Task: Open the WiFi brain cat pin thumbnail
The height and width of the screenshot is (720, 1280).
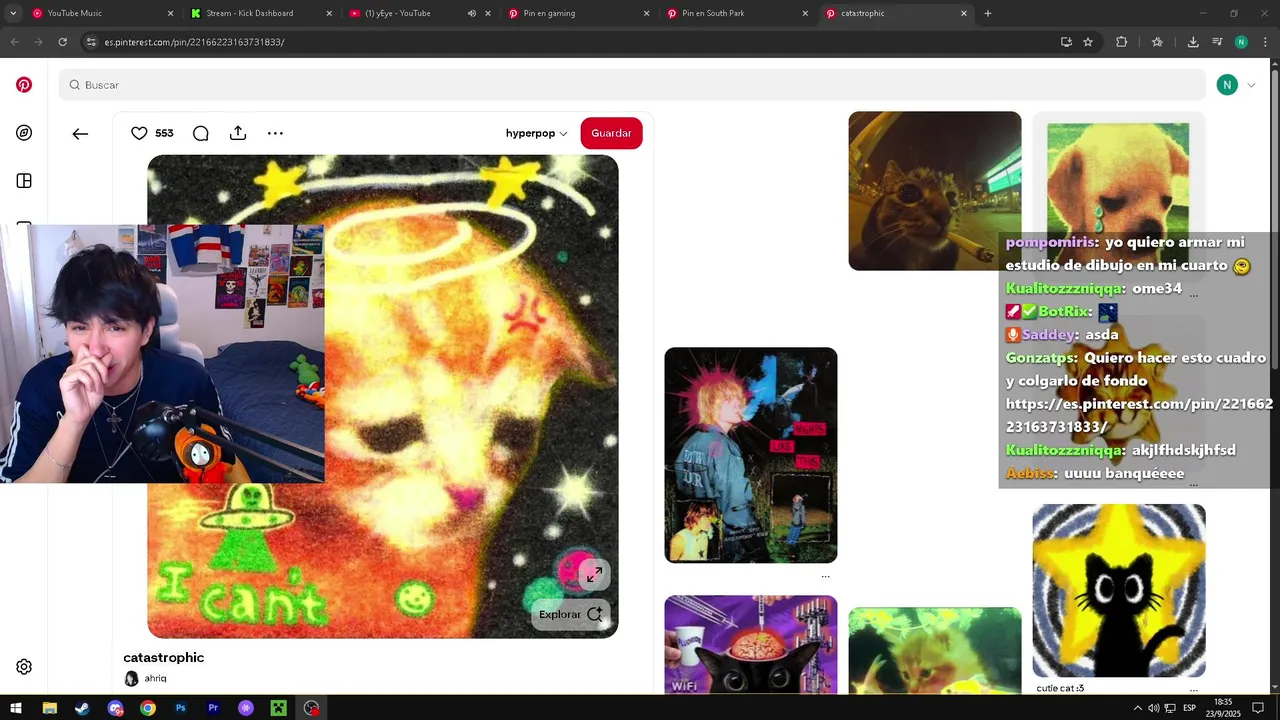Action: [x=751, y=644]
